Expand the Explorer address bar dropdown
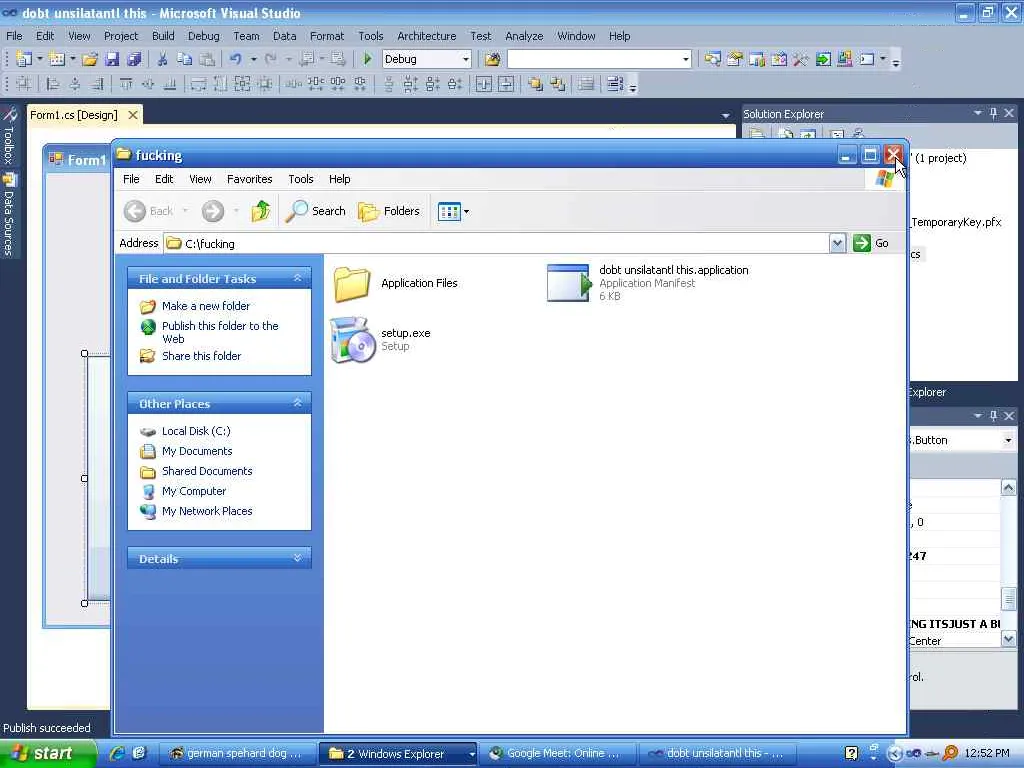The image size is (1024, 768). (x=837, y=244)
